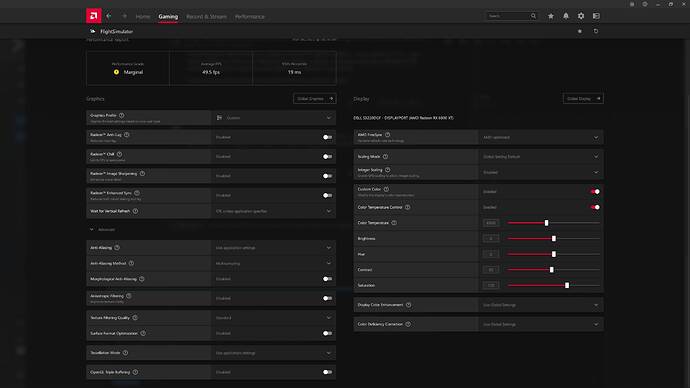Show help for Wait for Vertical Refresh
This screenshot has width=690, height=388.
(136, 211)
